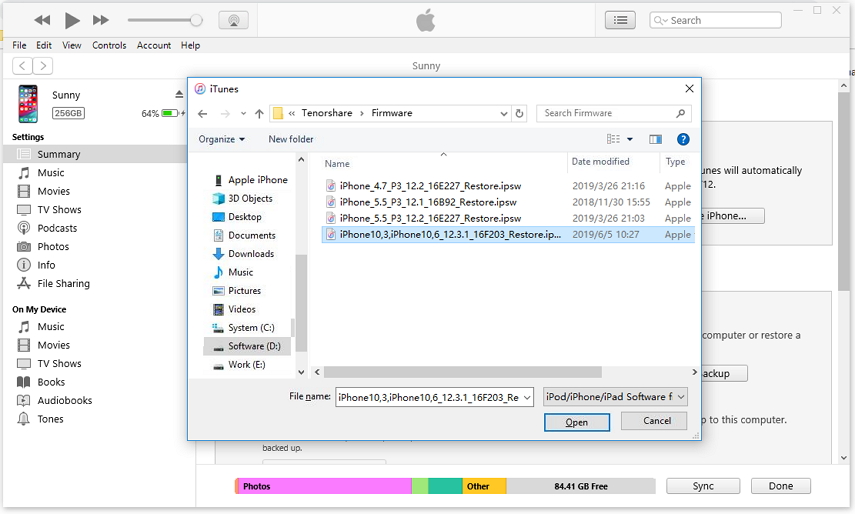Click the Open button

click(577, 422)
